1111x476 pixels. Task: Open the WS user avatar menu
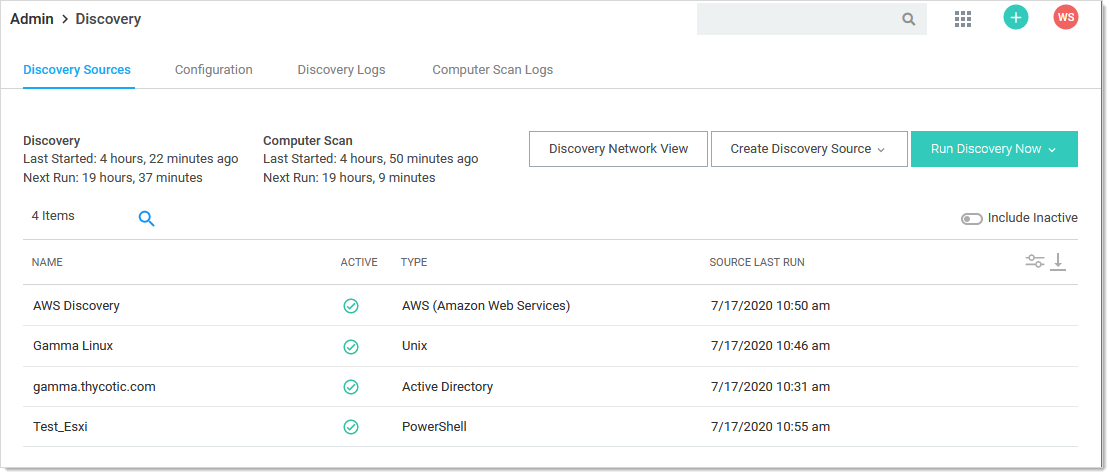[1066, 18]
